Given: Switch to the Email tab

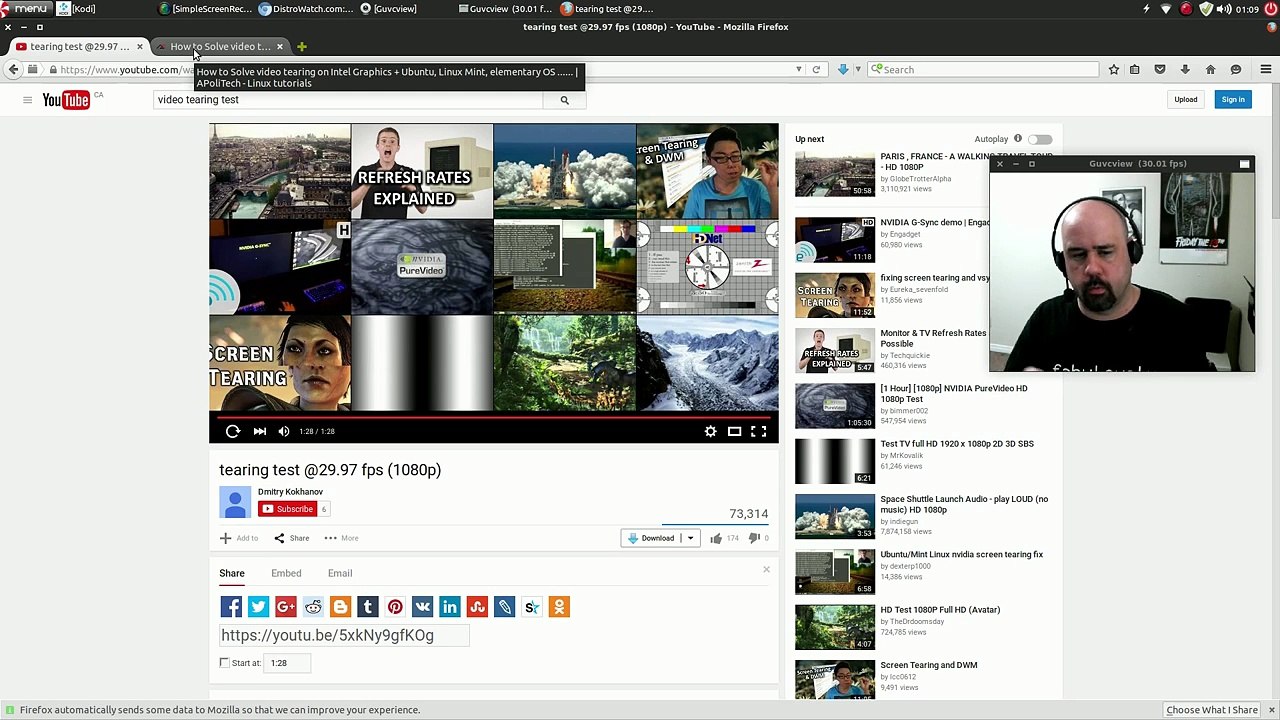Looking at the screenshot, I should click(x=340, y=573).
